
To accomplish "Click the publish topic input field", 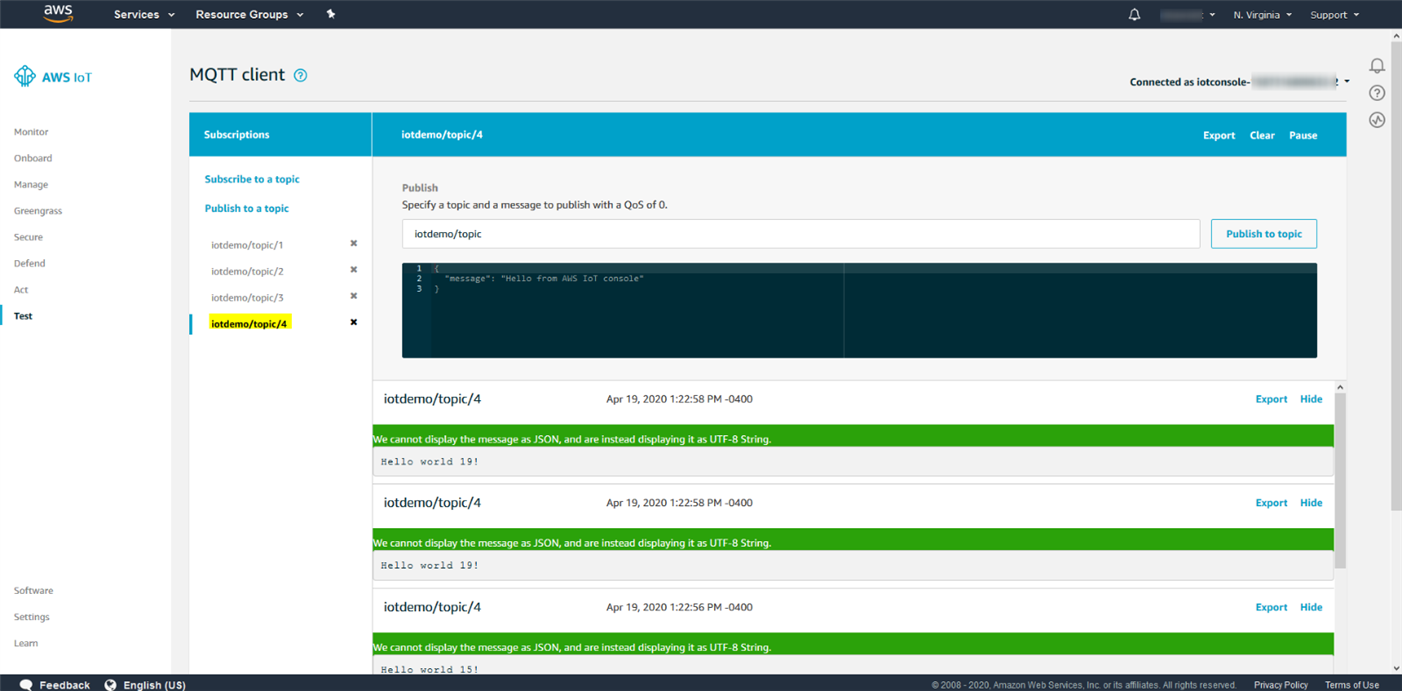I will click(800, 234).
